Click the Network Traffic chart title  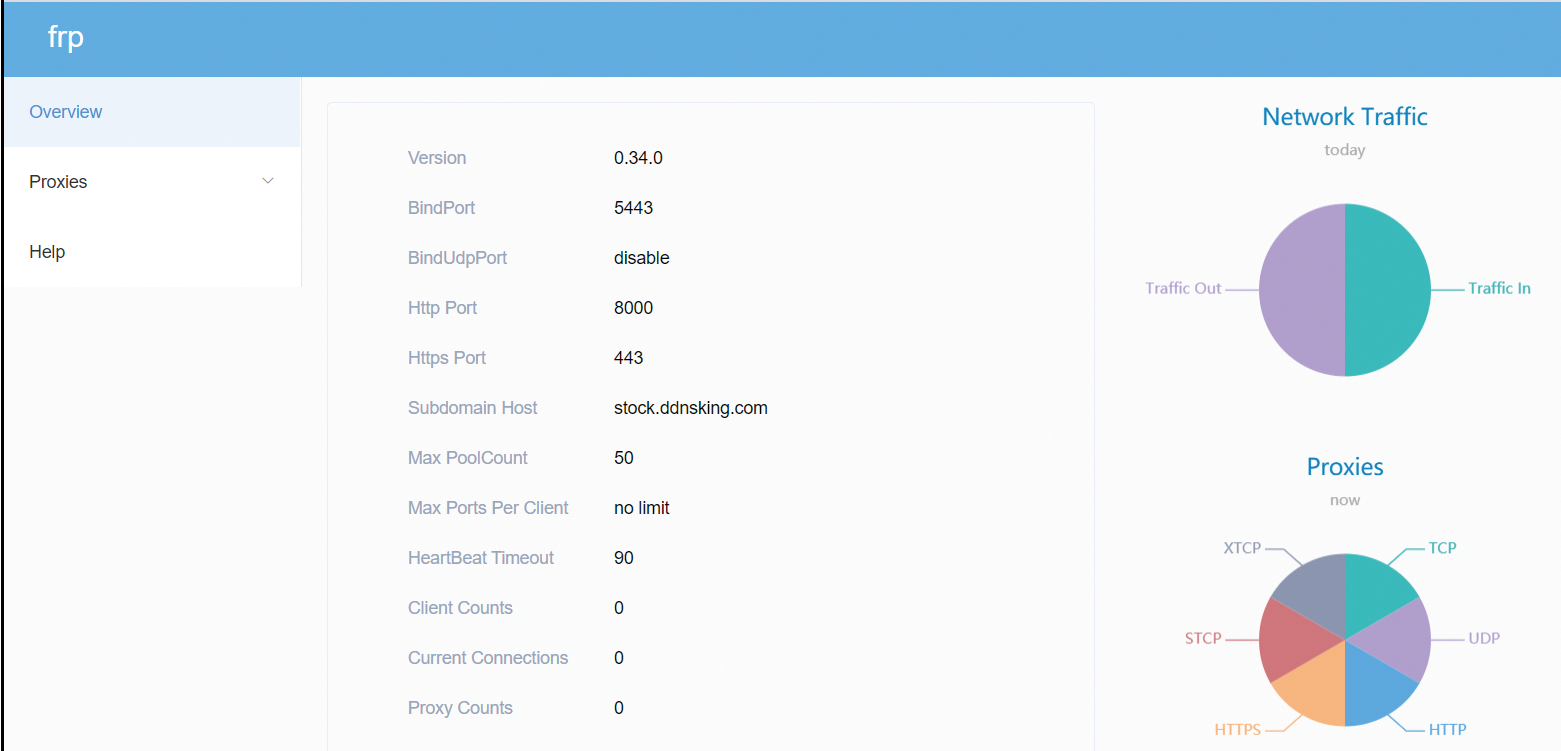pos(1345,117)
